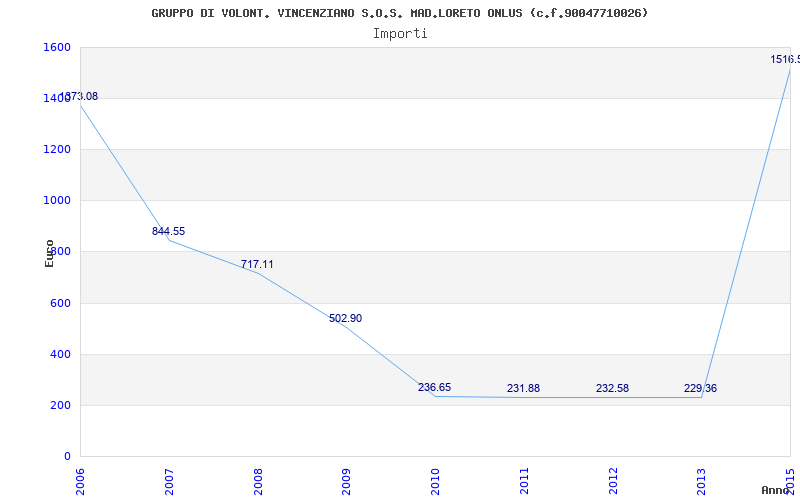Select the data label 232.58
Image resolution: width=800 pixels, height=500 pixels.
(x=612, y=388)
